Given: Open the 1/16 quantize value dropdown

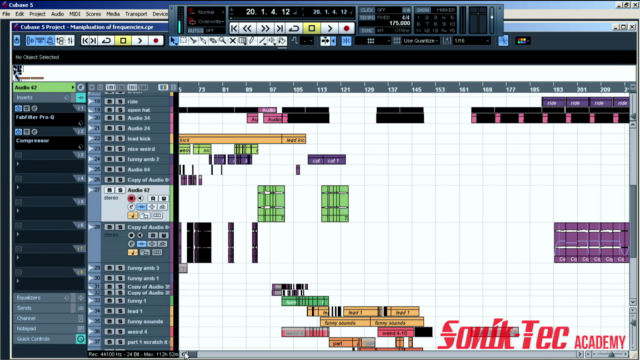Looking at the screenshot, I should 471,41.
